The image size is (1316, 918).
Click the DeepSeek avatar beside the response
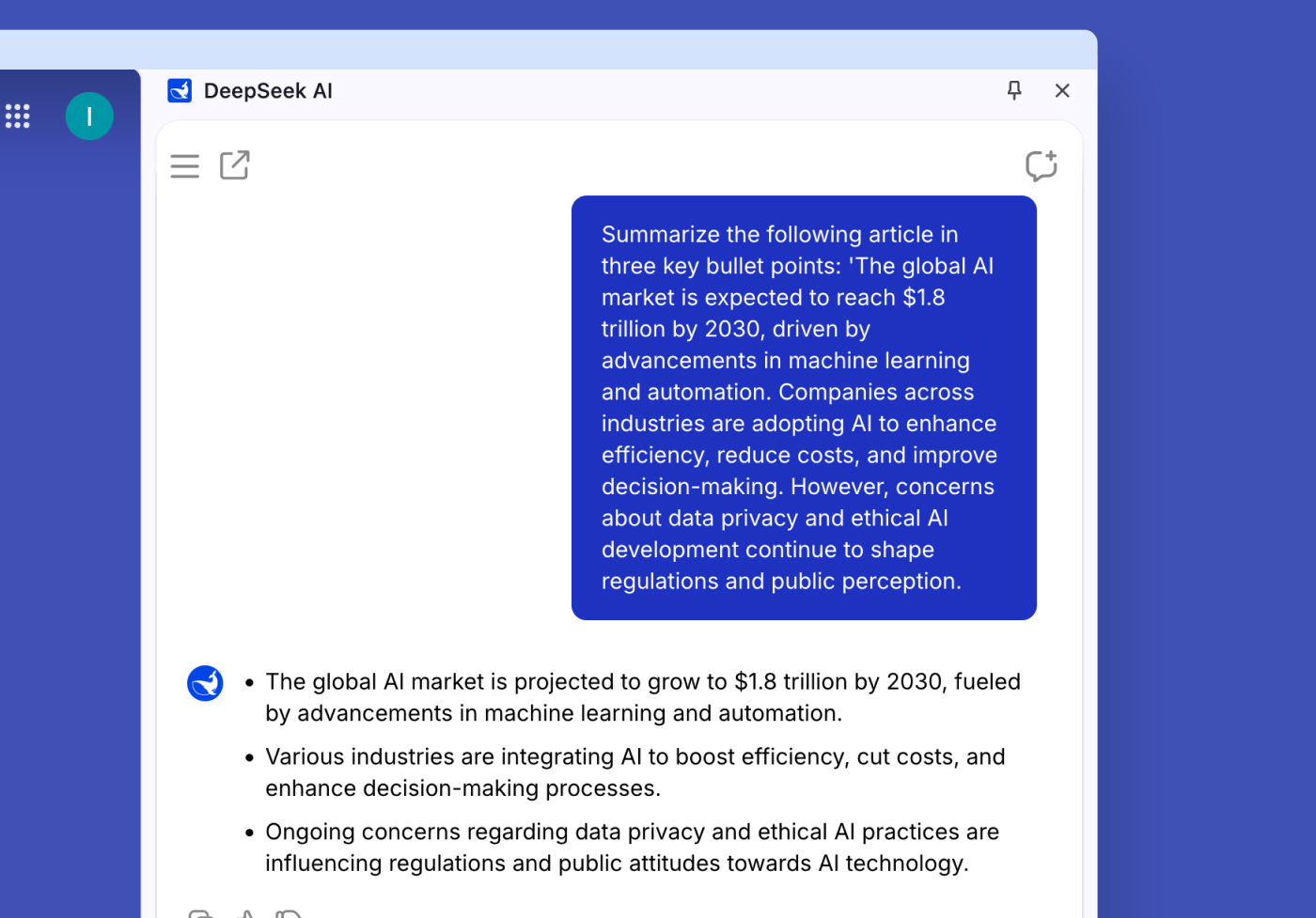[205, 683]
